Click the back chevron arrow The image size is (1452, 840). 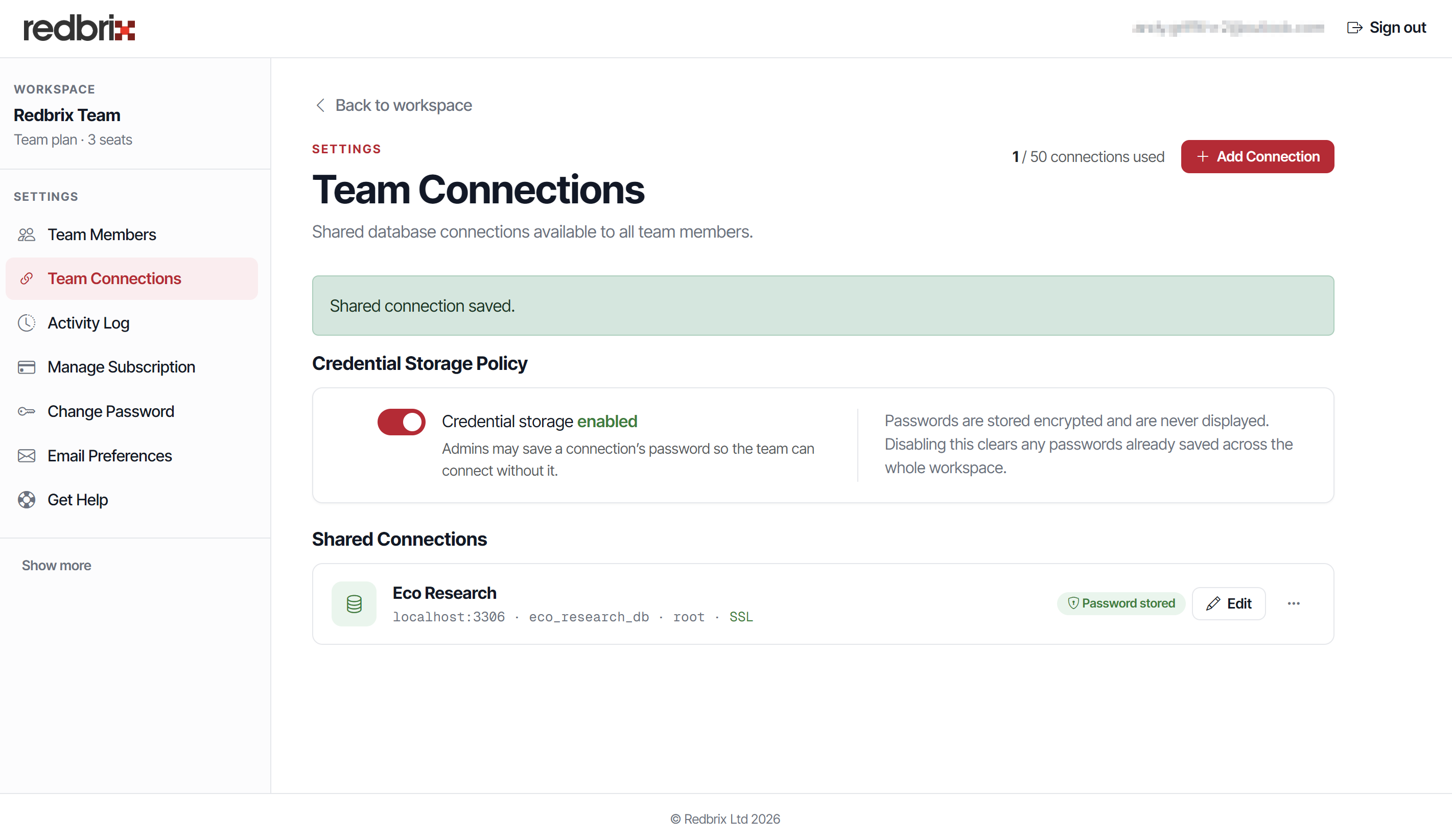[x=320, y=105]
